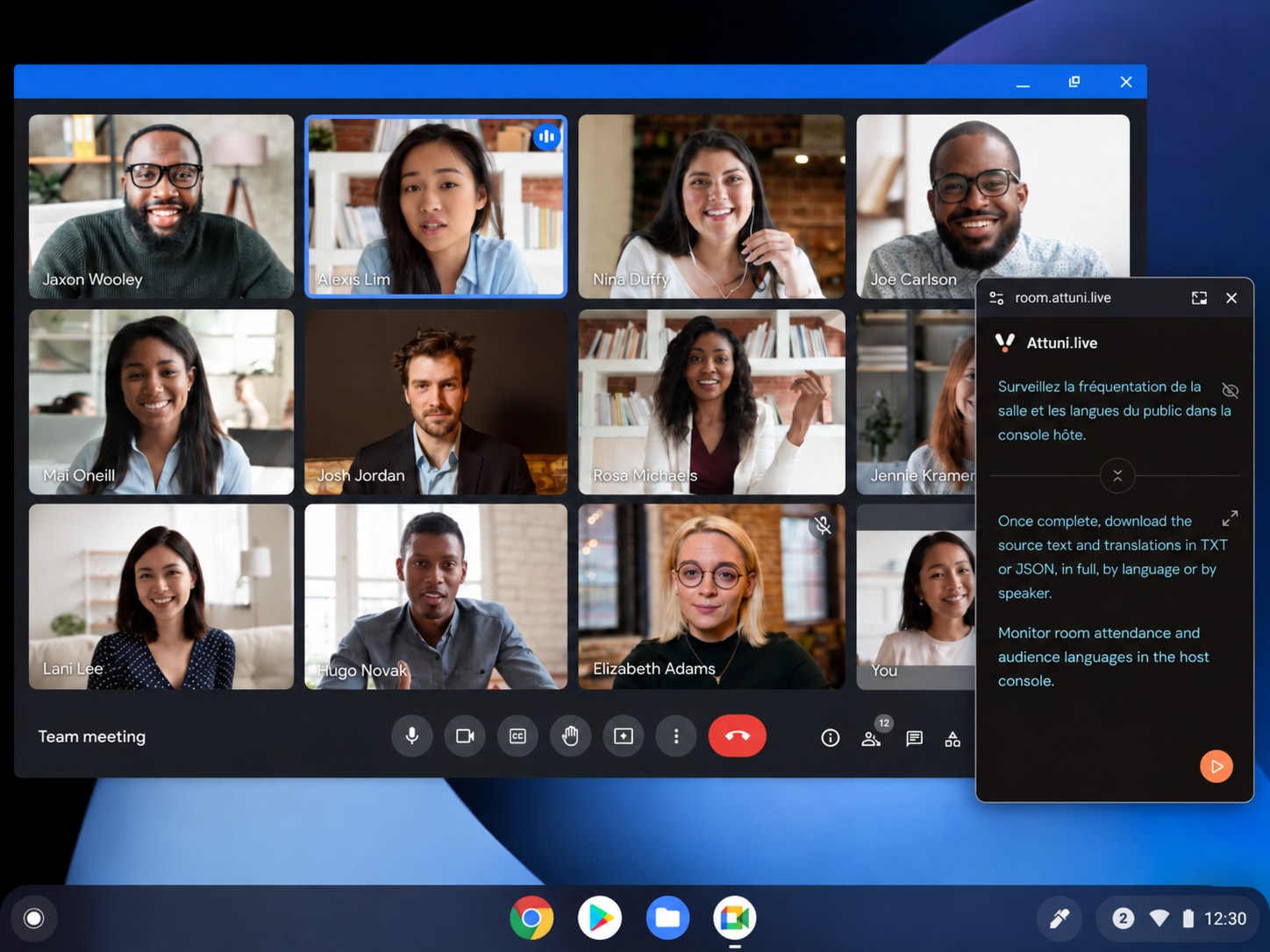Start playback with orange play button
The image size is (1270, 952).
[1216, 766]
